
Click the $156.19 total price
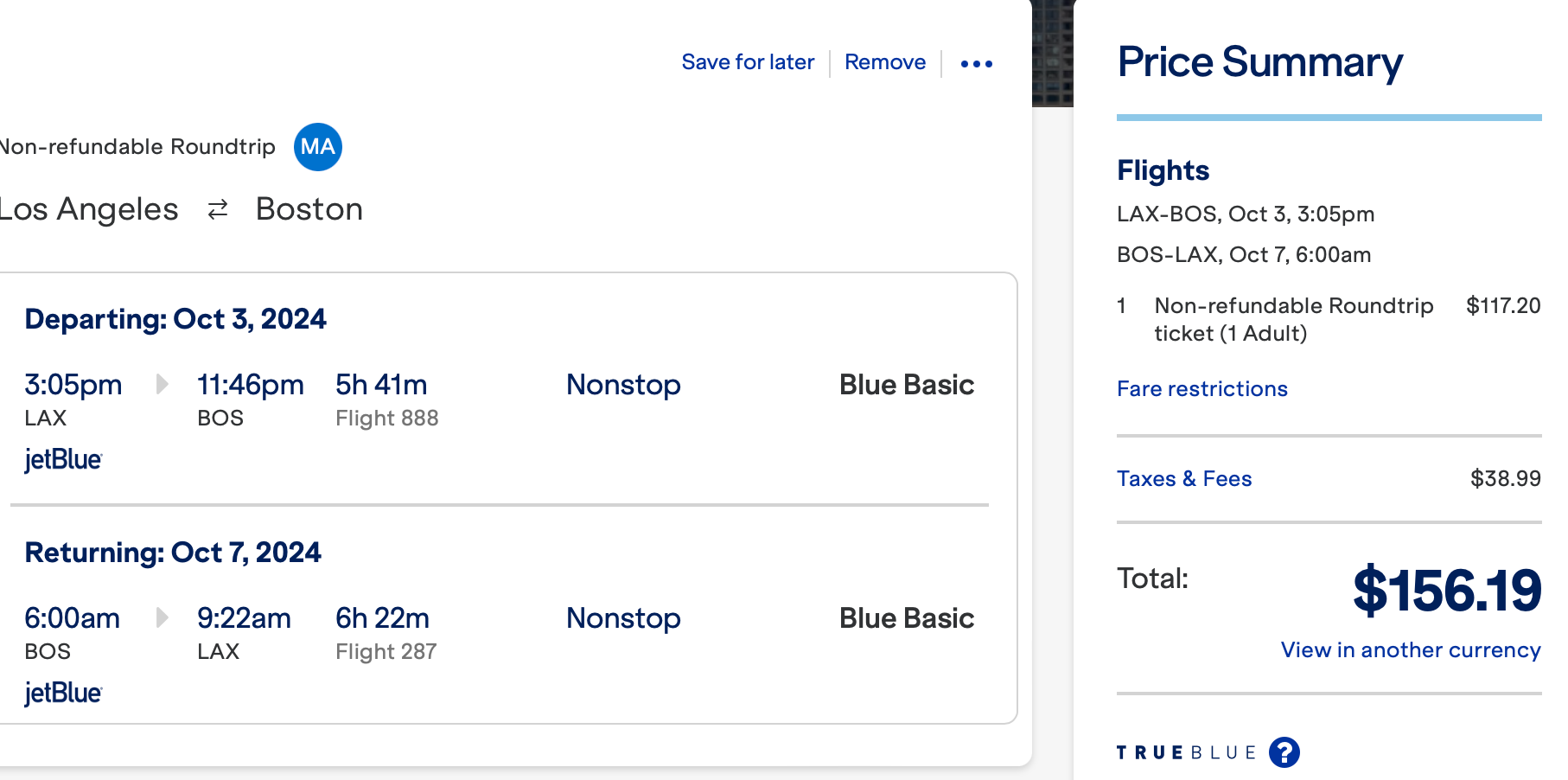(1447, 591)
